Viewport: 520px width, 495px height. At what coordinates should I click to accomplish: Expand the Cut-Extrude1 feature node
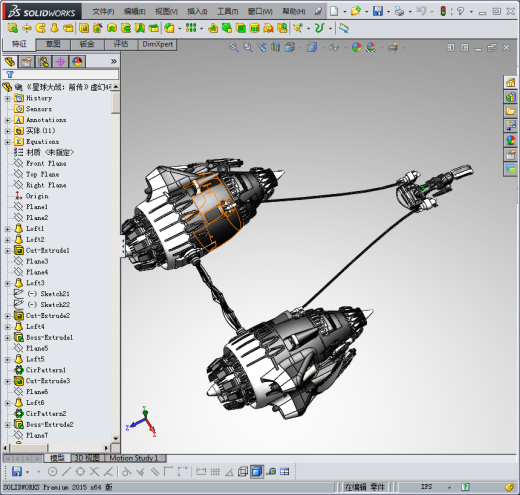tap(7, 251)
